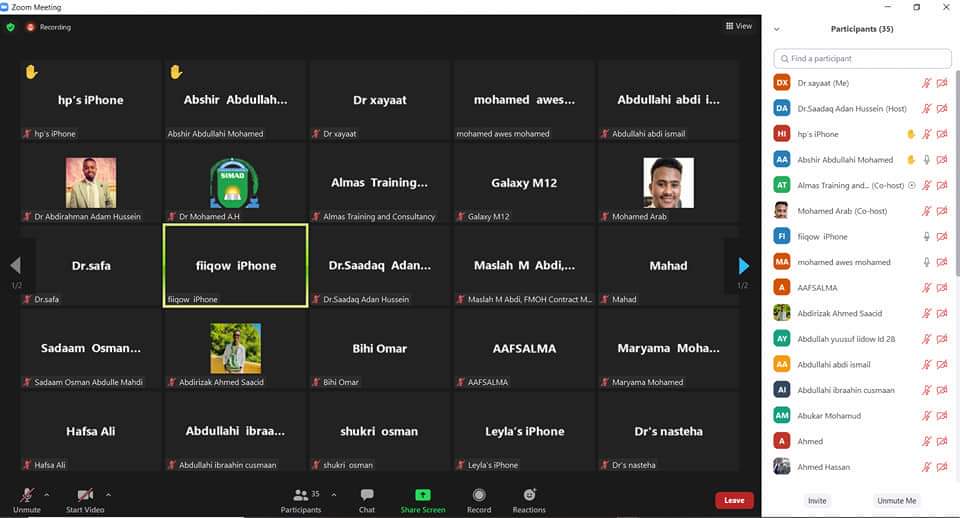Select Ahmed Hassan in participant list
The image size is (960, 518).
coord(861,467)
